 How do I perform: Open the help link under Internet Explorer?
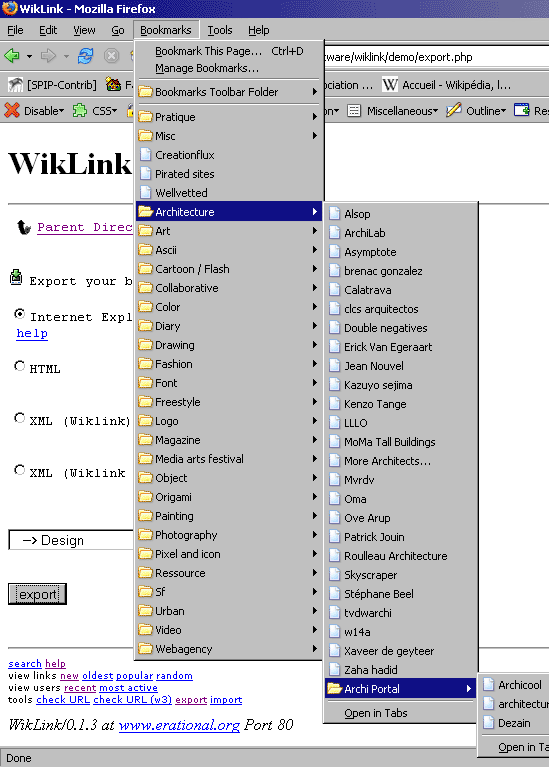pyautogui.click(x=32, y=334)
